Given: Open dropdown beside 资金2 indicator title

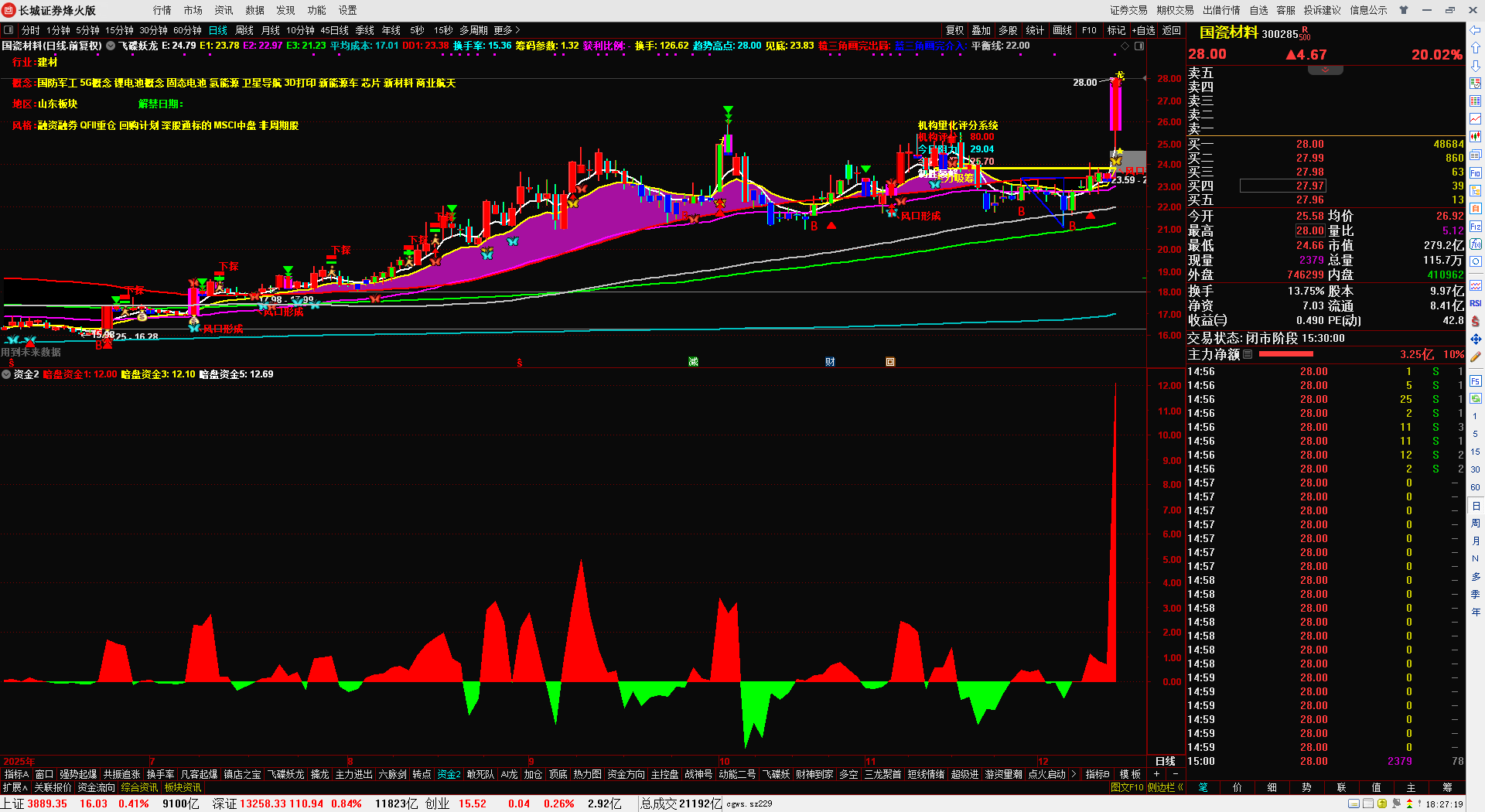Looking at the screenshot, I should pyautogui.click(x=6, y=374).
